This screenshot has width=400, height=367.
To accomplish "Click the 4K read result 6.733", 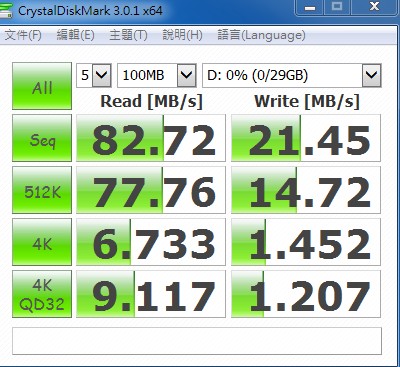I will 151,242.
